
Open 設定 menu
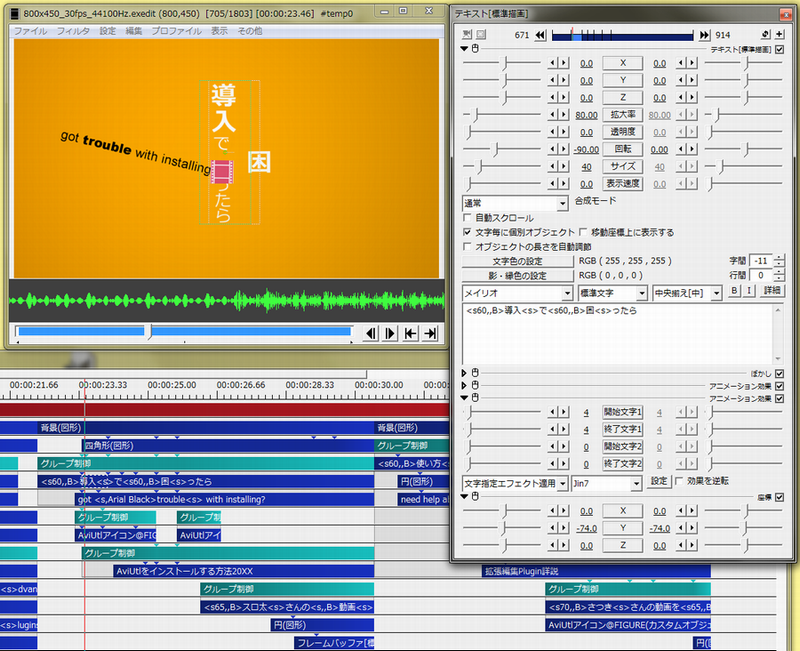pyautogui.click(x=108, y=31)
